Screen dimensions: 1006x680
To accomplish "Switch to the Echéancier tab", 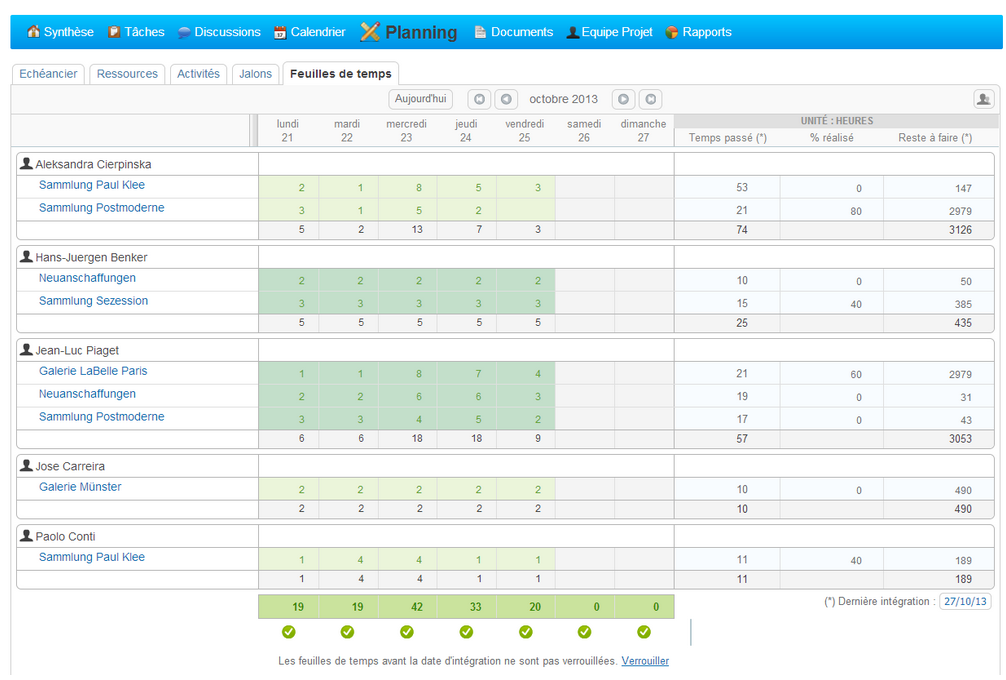I will point(48,74).
